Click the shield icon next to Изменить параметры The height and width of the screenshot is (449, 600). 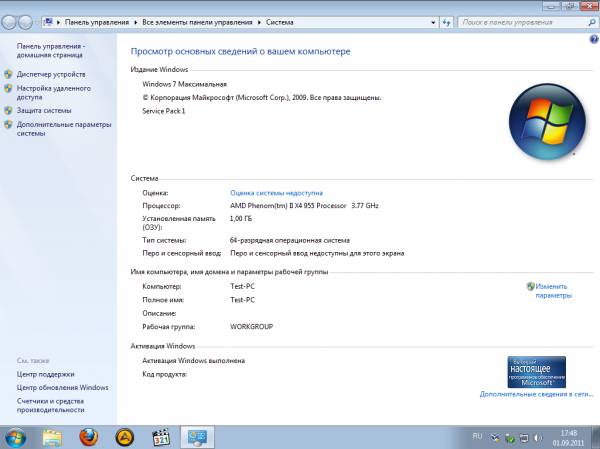[x=530, y=286]
